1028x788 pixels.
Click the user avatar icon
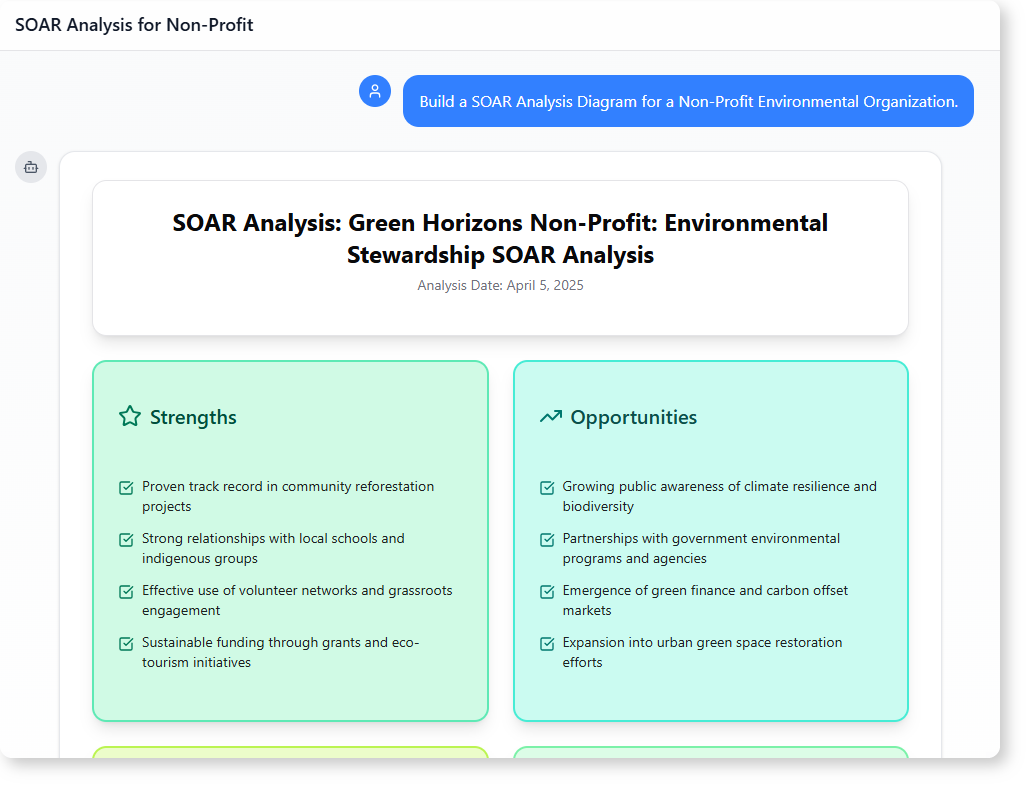click(375, 92)
